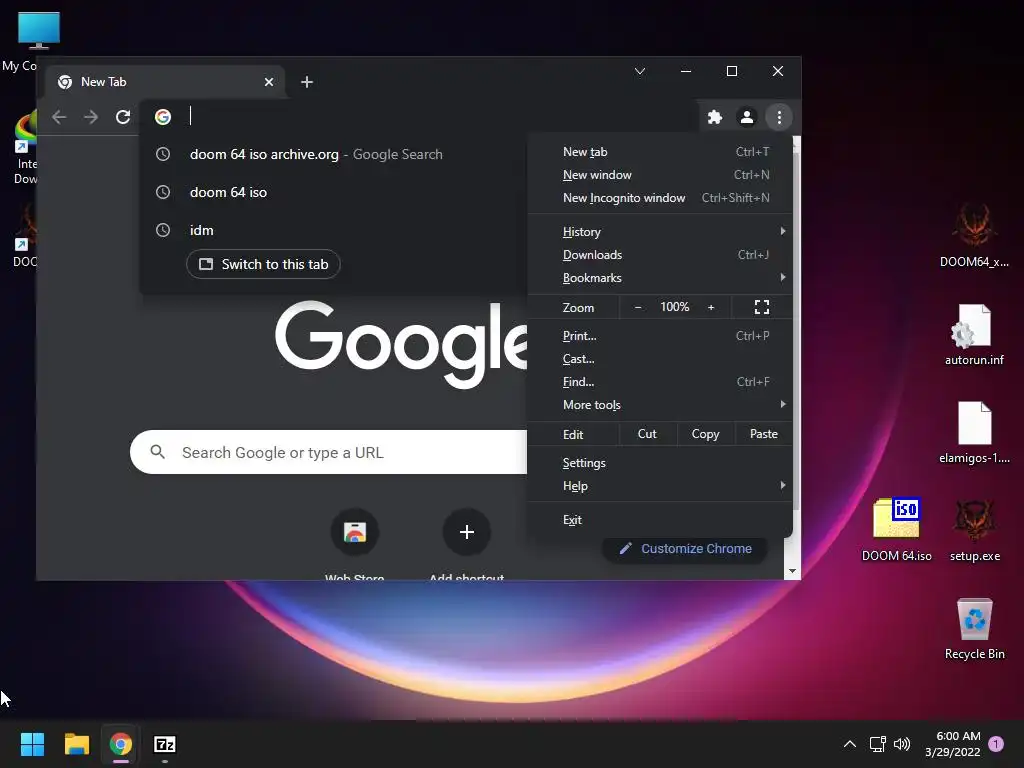Image resolution: width=1024 pixels, height=768 pixels.
Task: Click the volume speaker tray icon
Action: click(x=902, y=744)
